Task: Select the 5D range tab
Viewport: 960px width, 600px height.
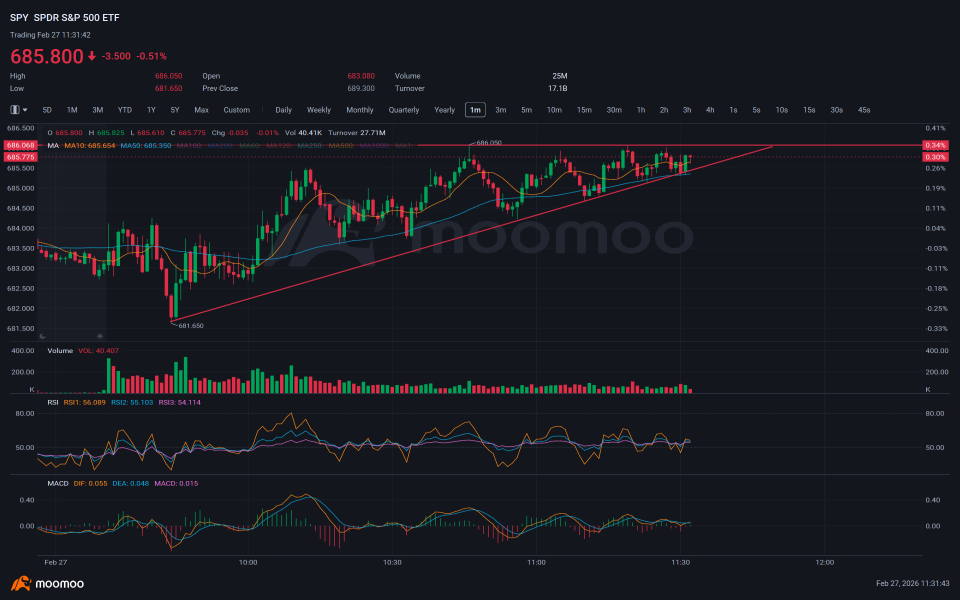Action: tap(47, 110)
